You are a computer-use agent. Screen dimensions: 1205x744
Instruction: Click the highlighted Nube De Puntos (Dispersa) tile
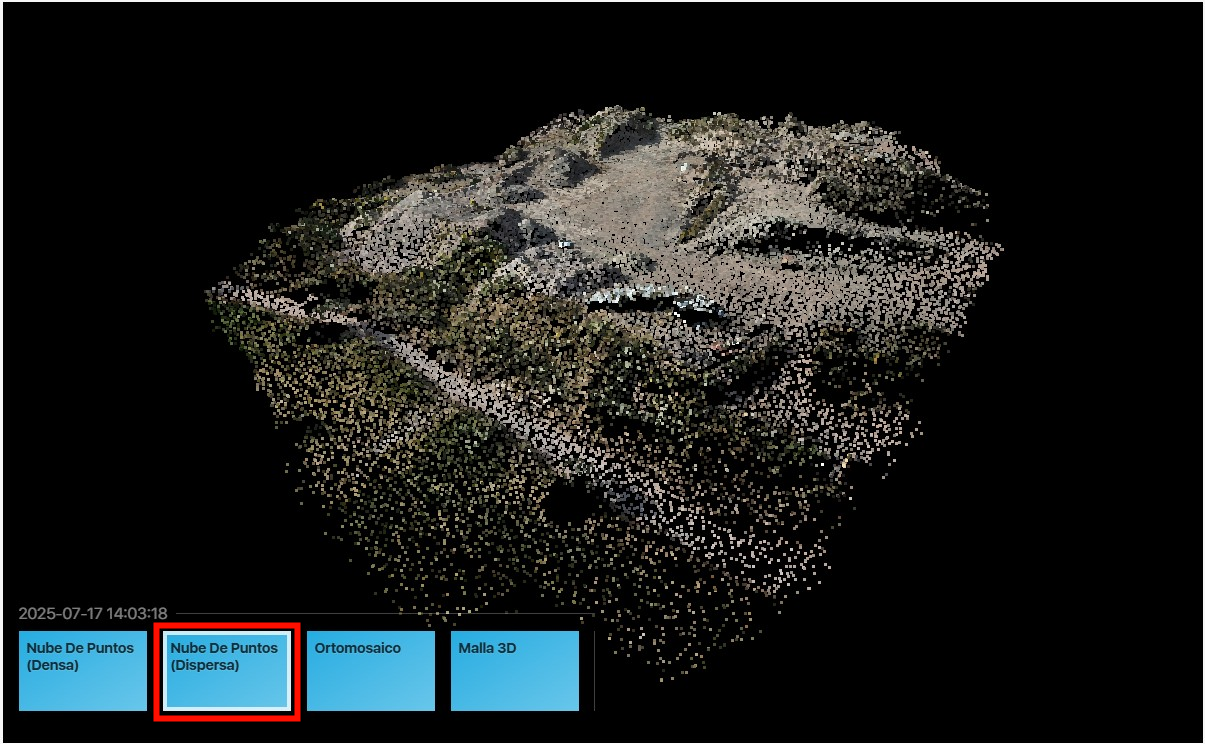tap(227, 670)
